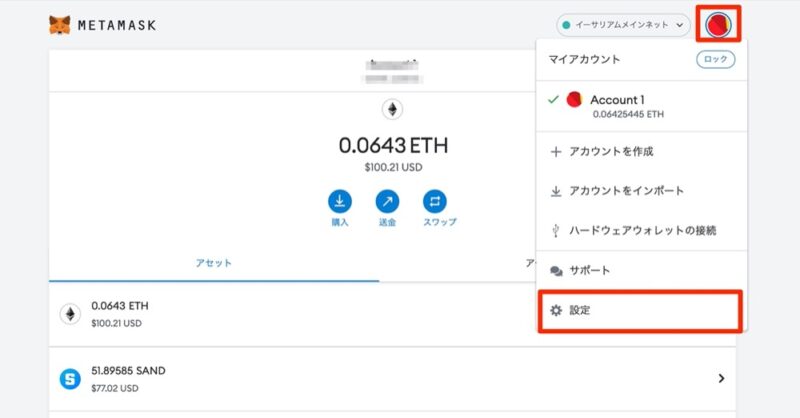Click the $77.02 USD value in SAND row
The image size is (800, 418).
[x=115, y=388]
